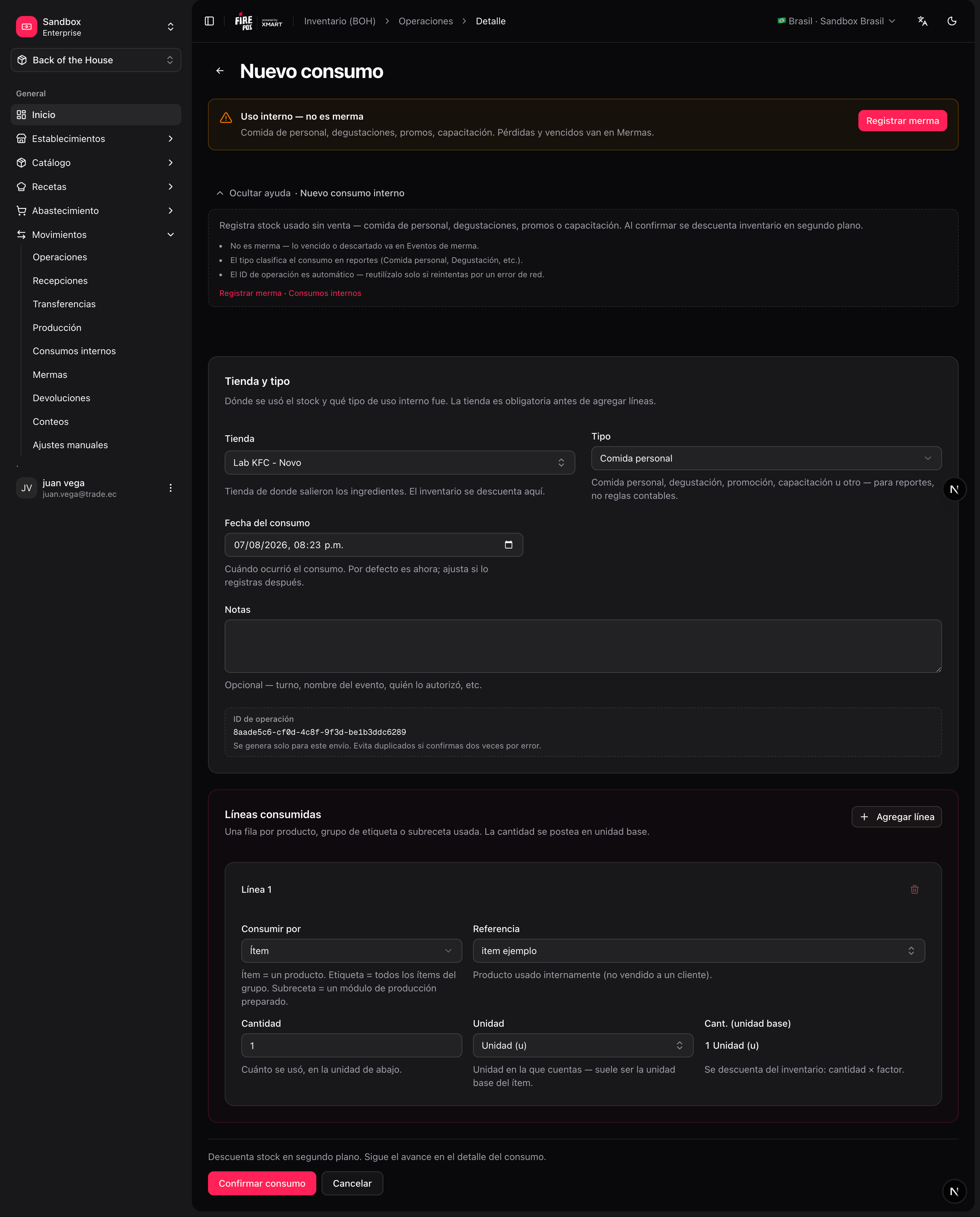Open Conteos submenu item
Screen dimensions: 980x1217
[x=51, y=422]
